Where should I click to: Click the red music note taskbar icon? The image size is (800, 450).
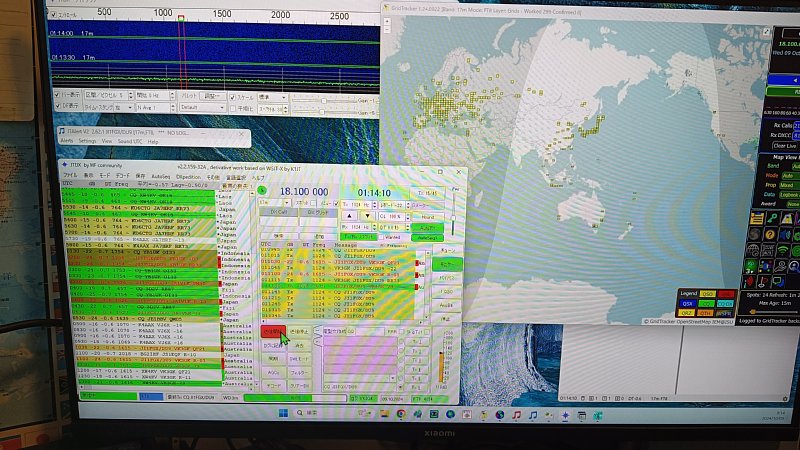pyautogui.click(x=516, y=414)
